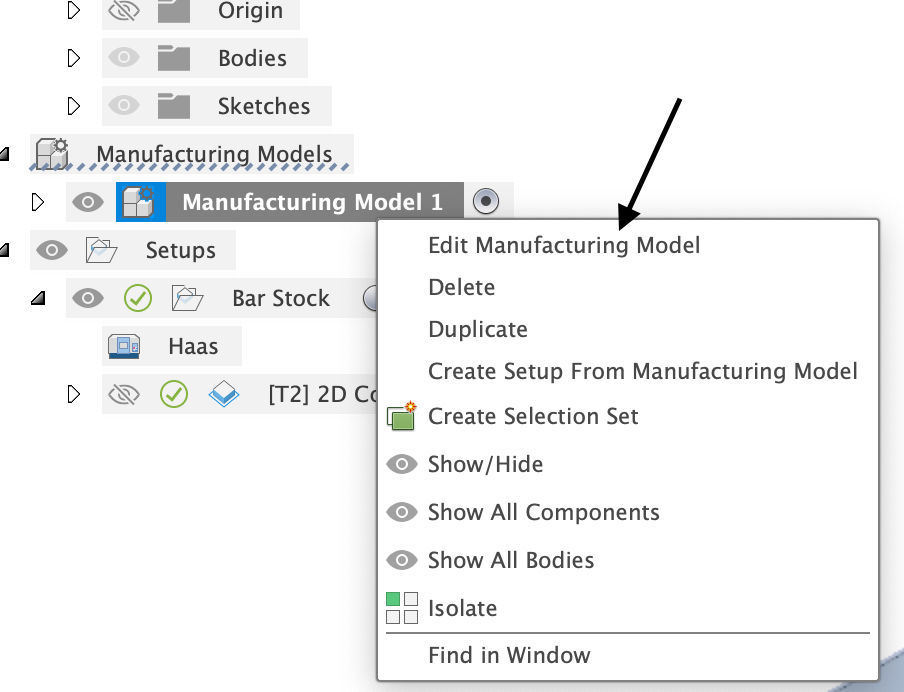
Task: Click the green checkmark on Bar Stock
Action: 138,297
